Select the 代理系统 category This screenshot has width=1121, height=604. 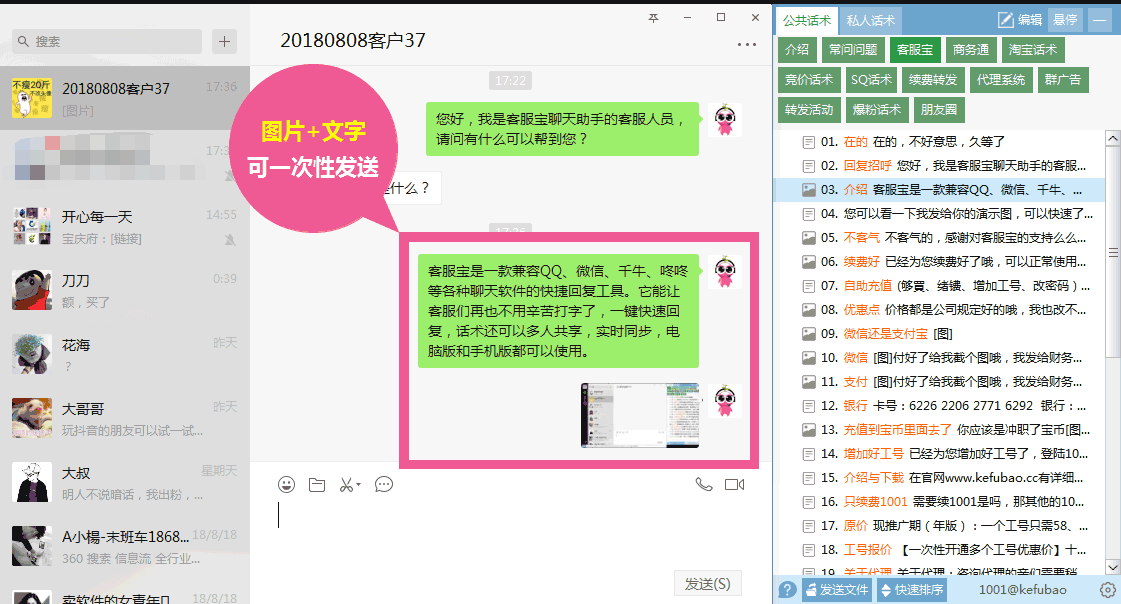click(1001, 79)
